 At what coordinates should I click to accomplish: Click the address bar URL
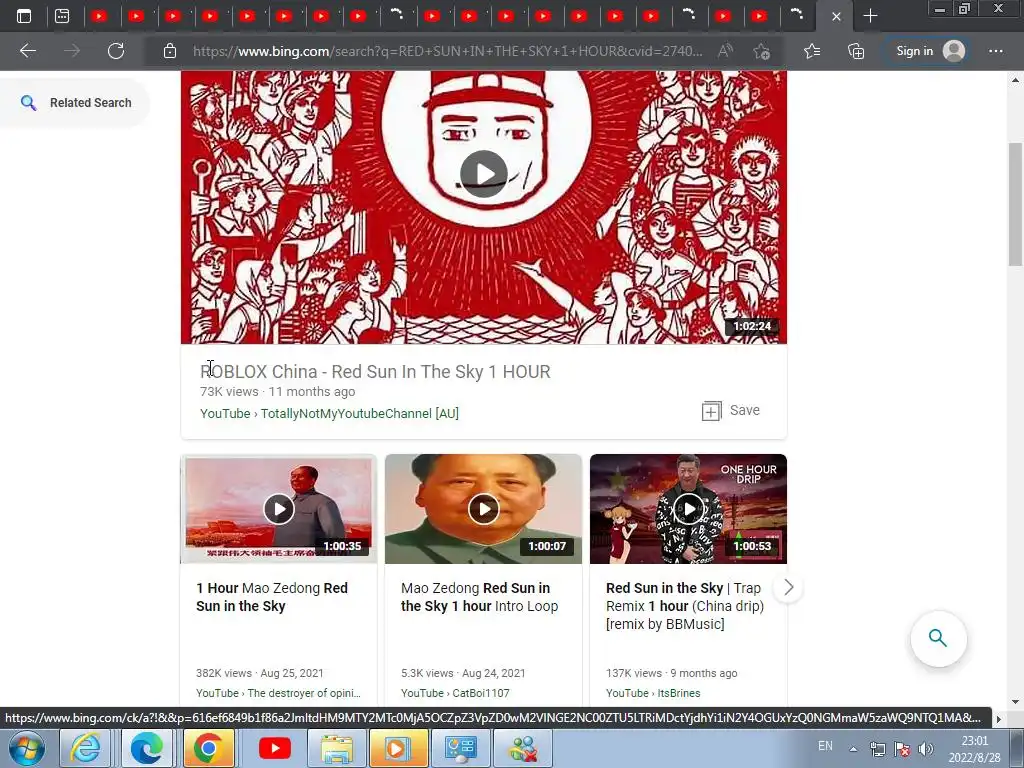click(447, 51)
